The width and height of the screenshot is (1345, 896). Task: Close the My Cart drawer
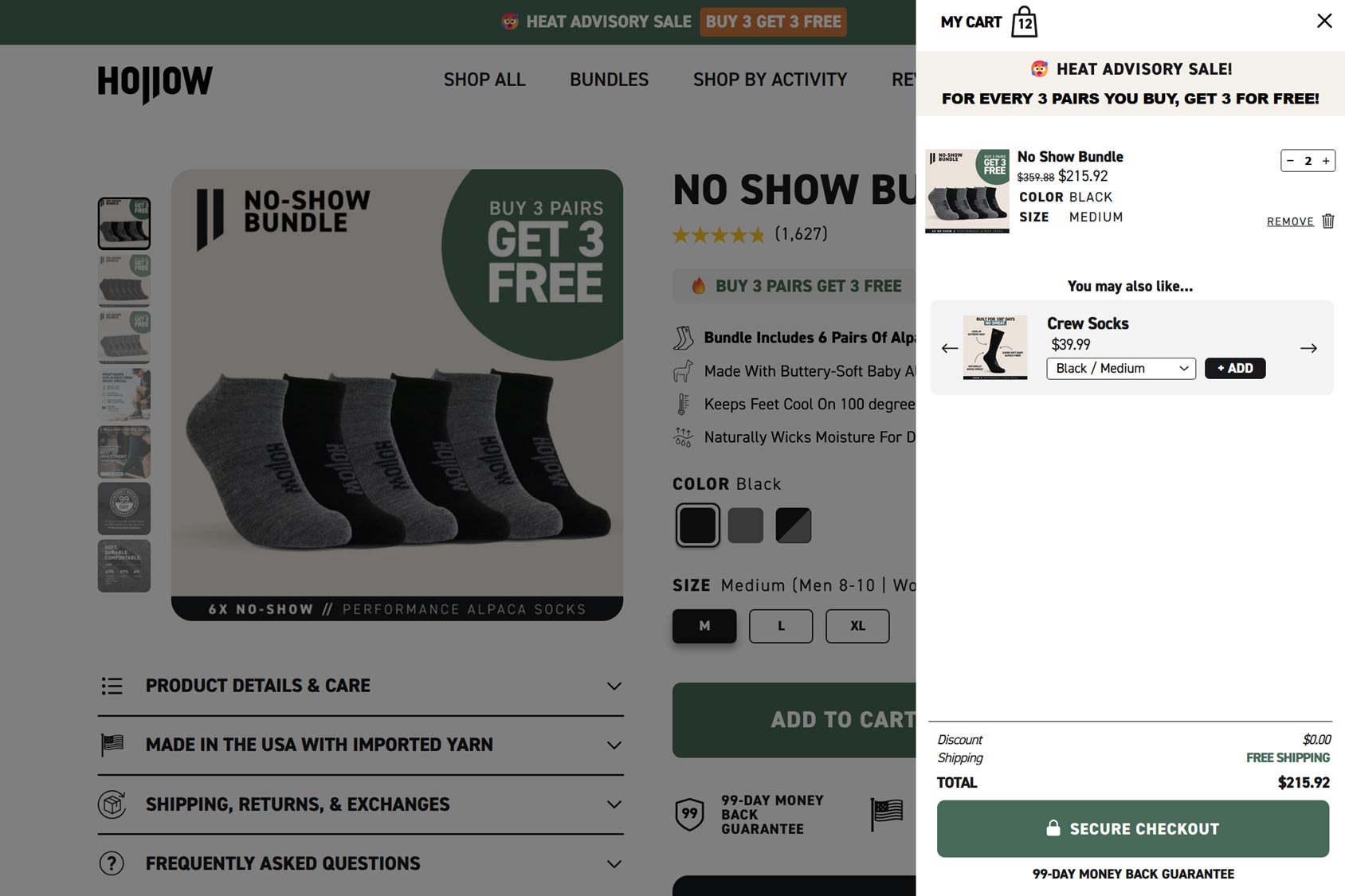point(1324,21)
